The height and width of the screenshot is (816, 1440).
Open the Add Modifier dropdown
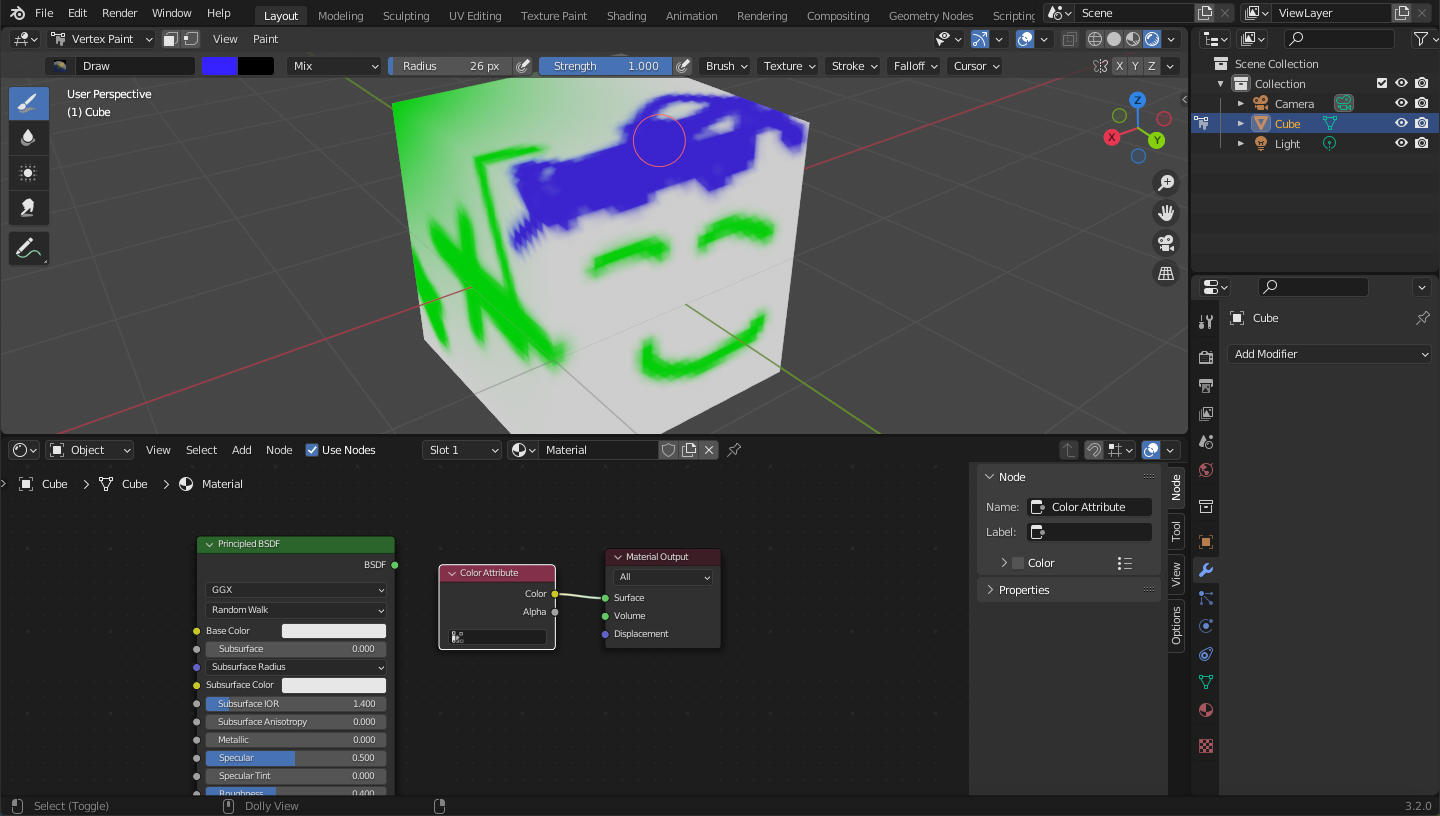click(1329, 354)
